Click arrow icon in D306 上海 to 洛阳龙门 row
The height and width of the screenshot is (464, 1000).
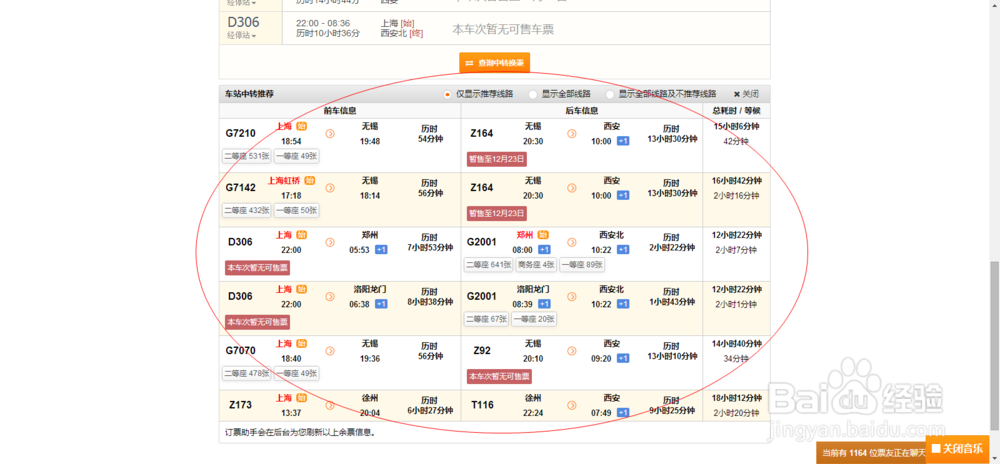pos(330,296)
